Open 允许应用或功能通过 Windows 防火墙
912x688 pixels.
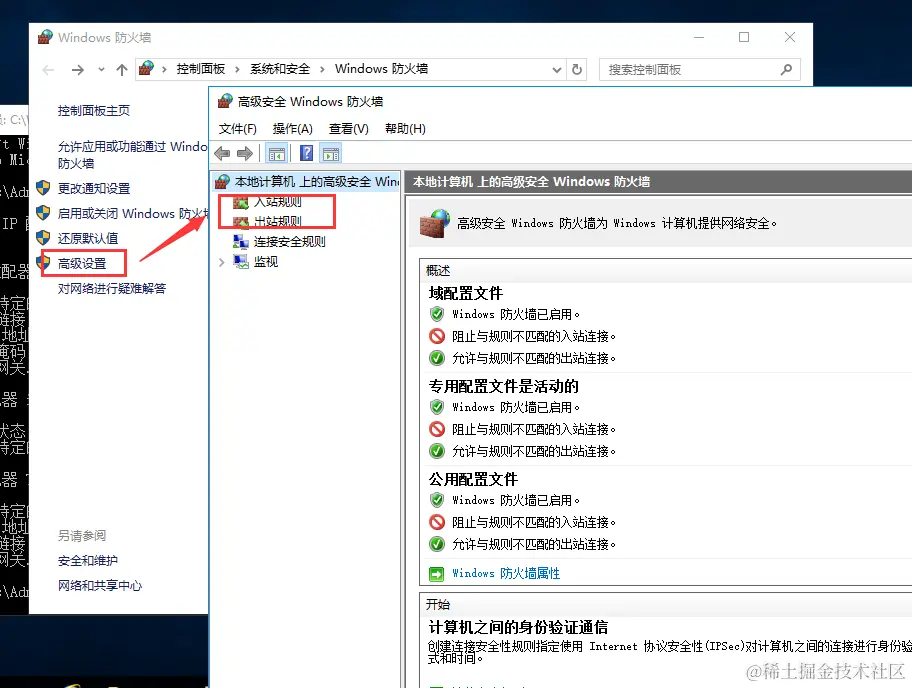(132, 155)
